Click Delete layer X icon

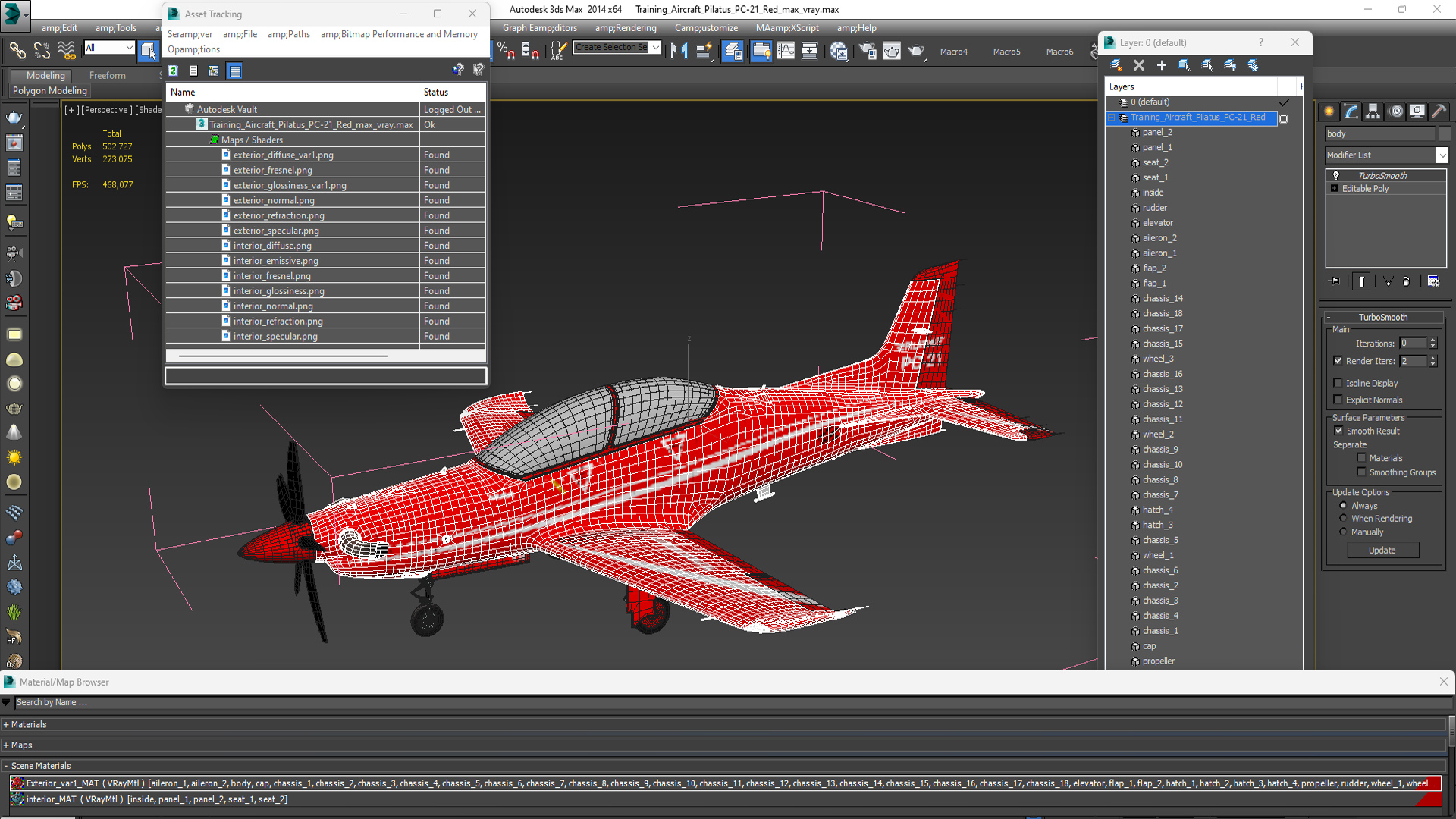[1138, 65]
